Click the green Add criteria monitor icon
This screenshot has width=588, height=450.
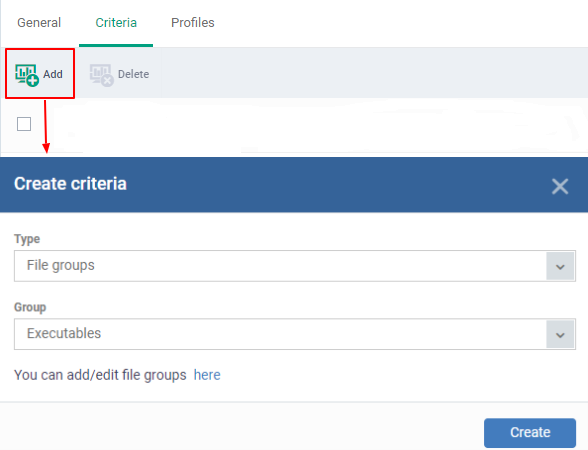tap(27, 75)
